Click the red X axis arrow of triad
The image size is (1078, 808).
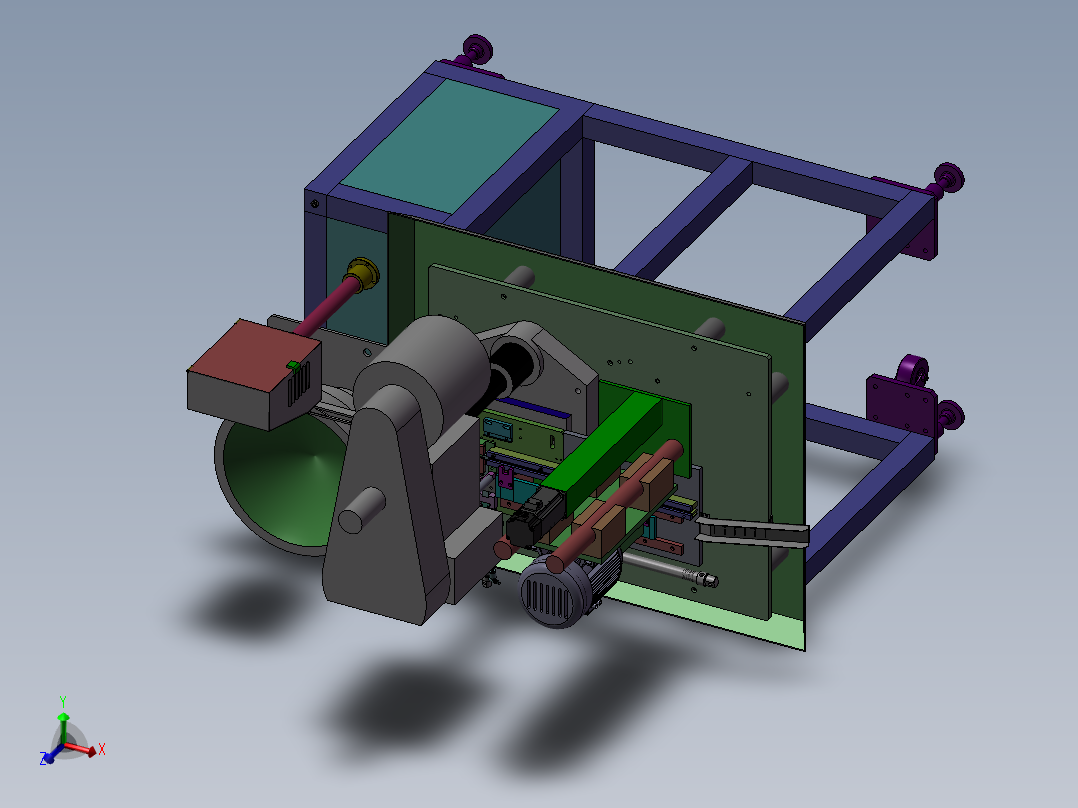click(x=85, y=750)
